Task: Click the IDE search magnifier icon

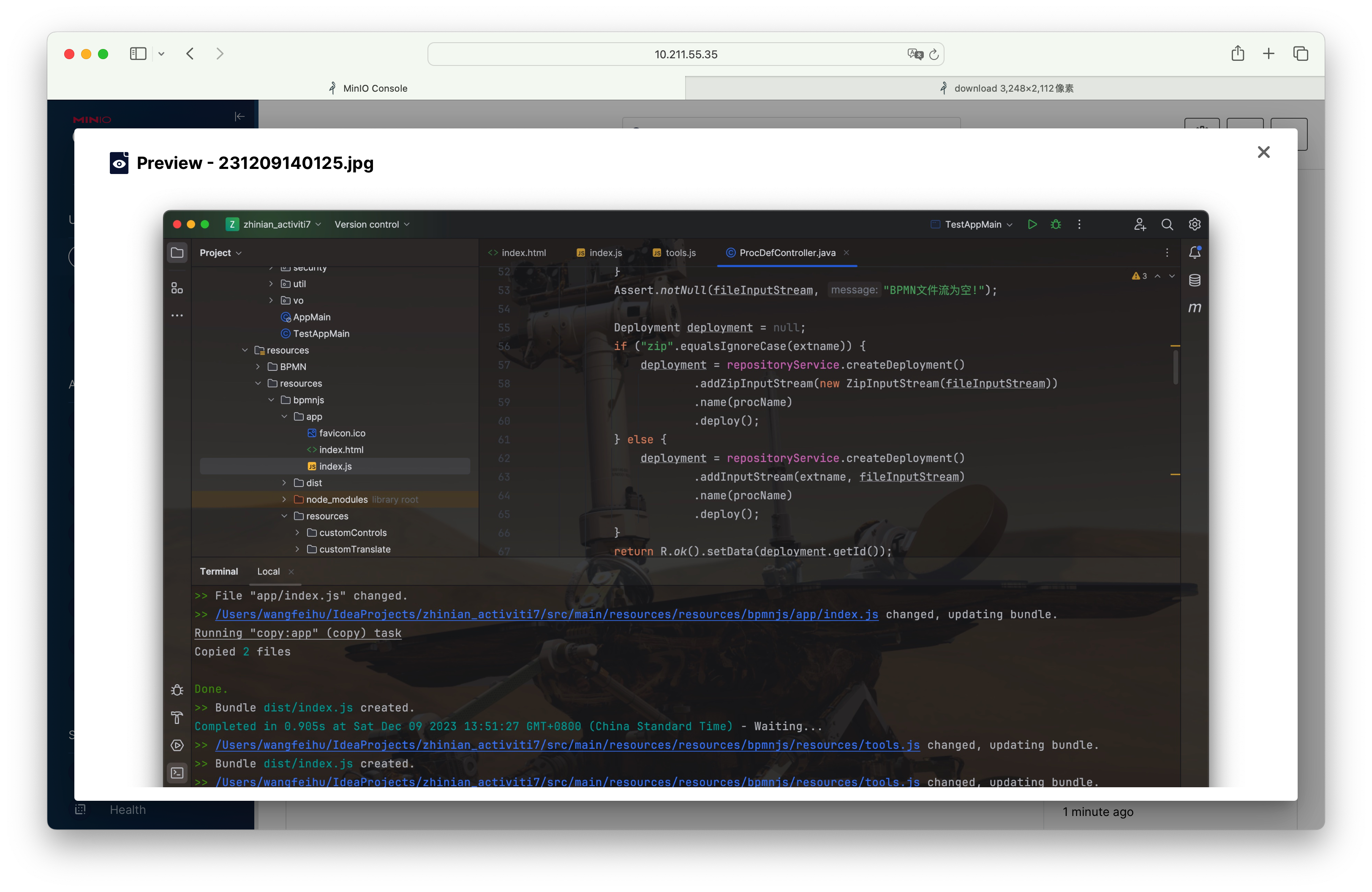Action: tap(1167, 224)
